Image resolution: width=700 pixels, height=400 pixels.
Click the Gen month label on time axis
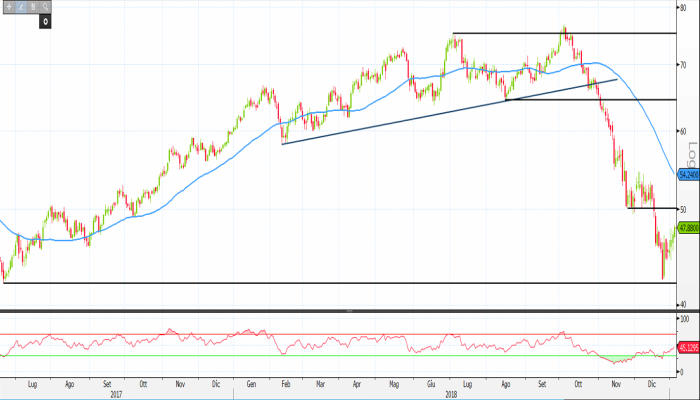(x=252, y=383)
